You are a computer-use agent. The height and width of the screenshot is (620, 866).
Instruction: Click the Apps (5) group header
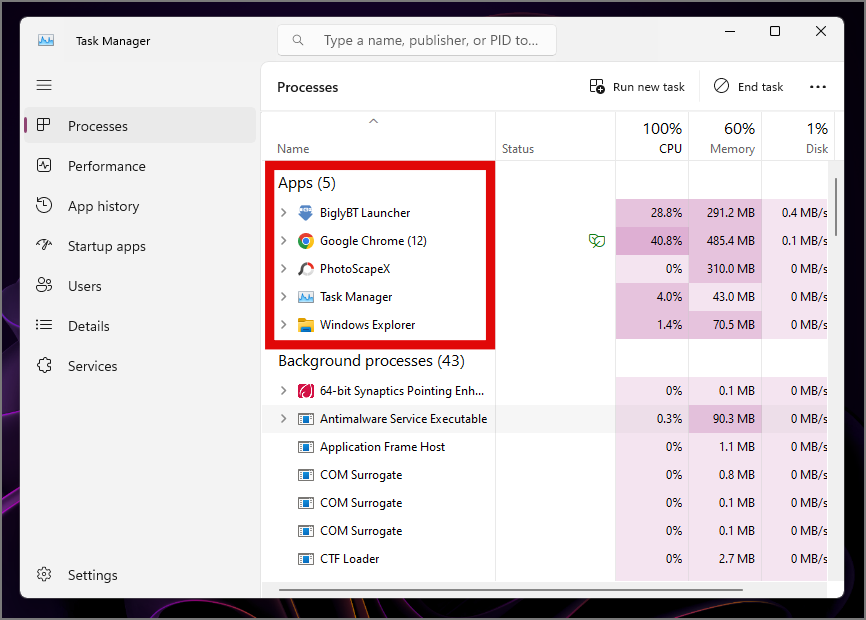(307, 183)
